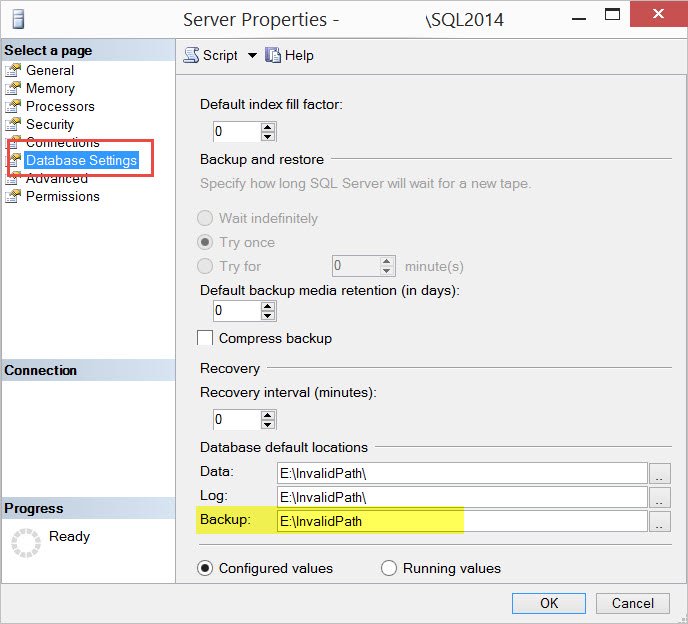Click the Help book icon
Viewport: 688px width, 624px height.
click(x=272, y=55)
